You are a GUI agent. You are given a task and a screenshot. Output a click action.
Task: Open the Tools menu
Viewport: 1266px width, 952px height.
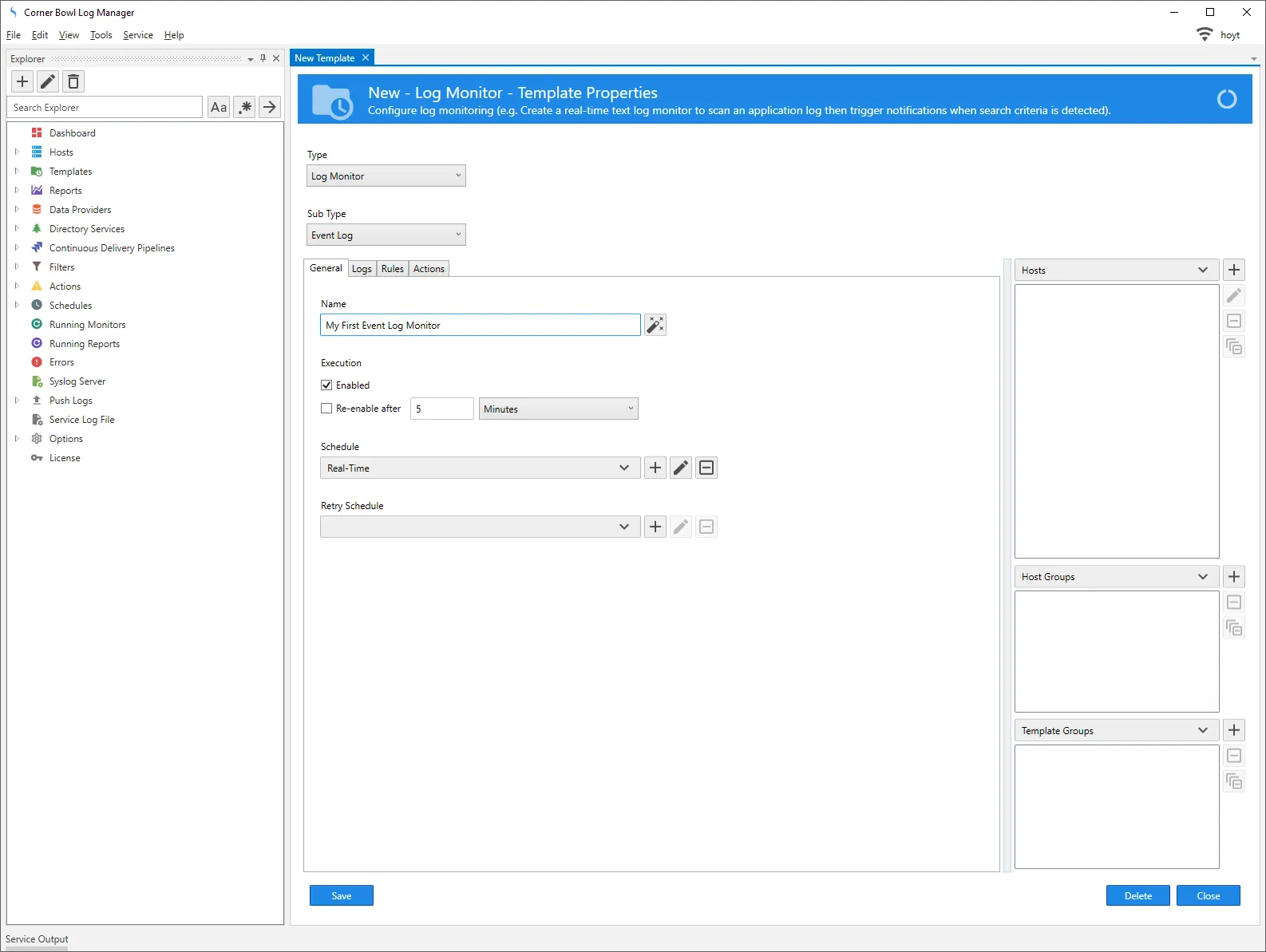[101, 35]
